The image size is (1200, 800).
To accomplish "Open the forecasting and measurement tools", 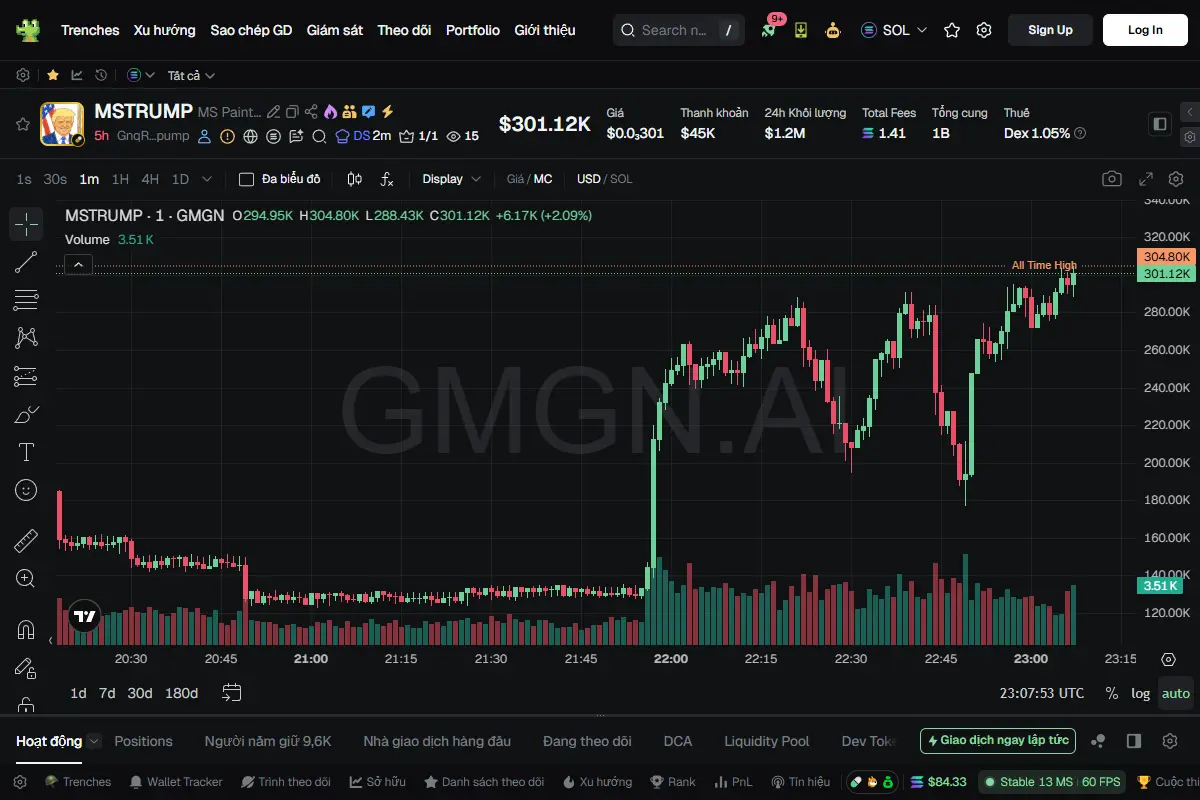I will tap(26, 376).
